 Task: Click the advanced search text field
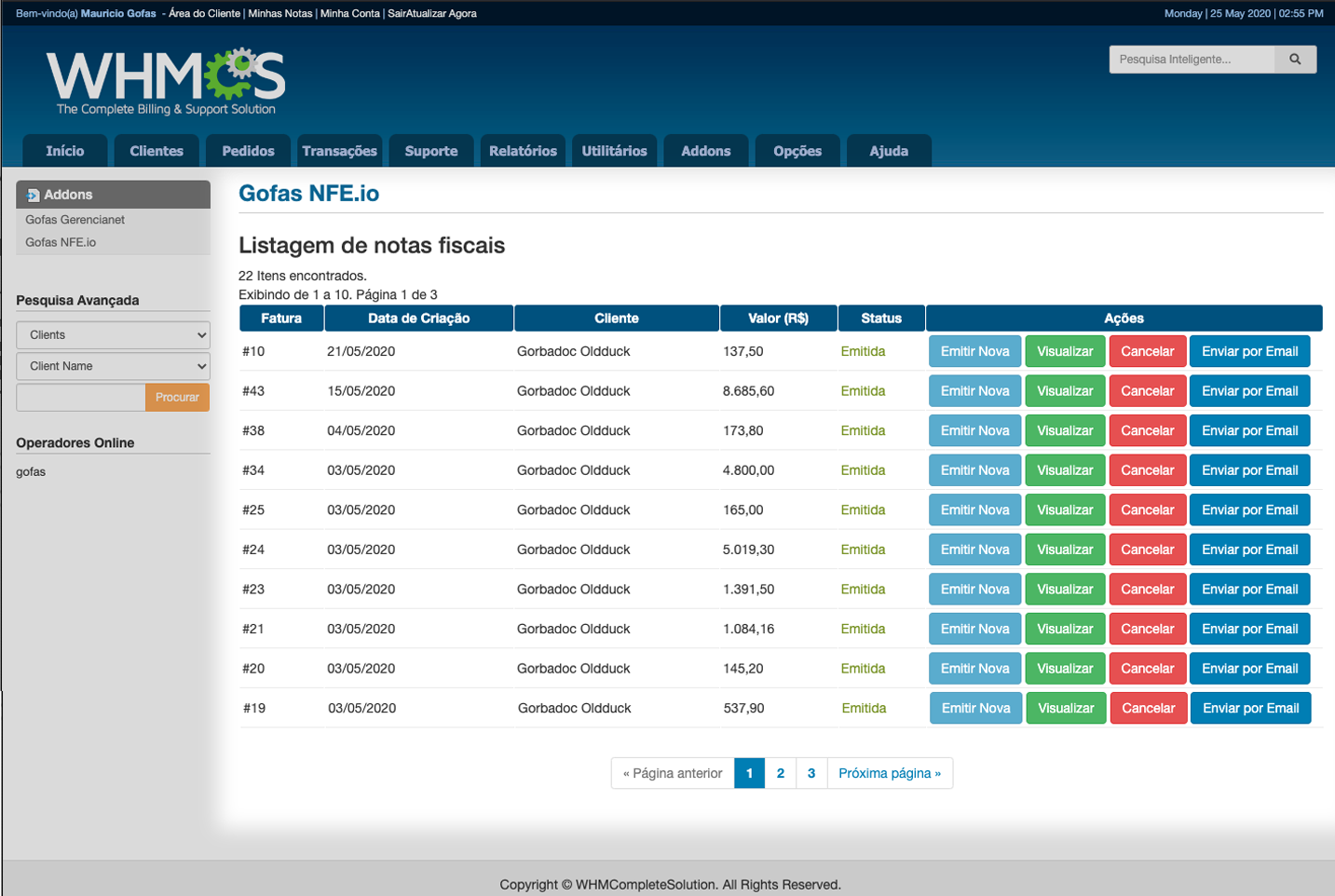coord(81,398)
